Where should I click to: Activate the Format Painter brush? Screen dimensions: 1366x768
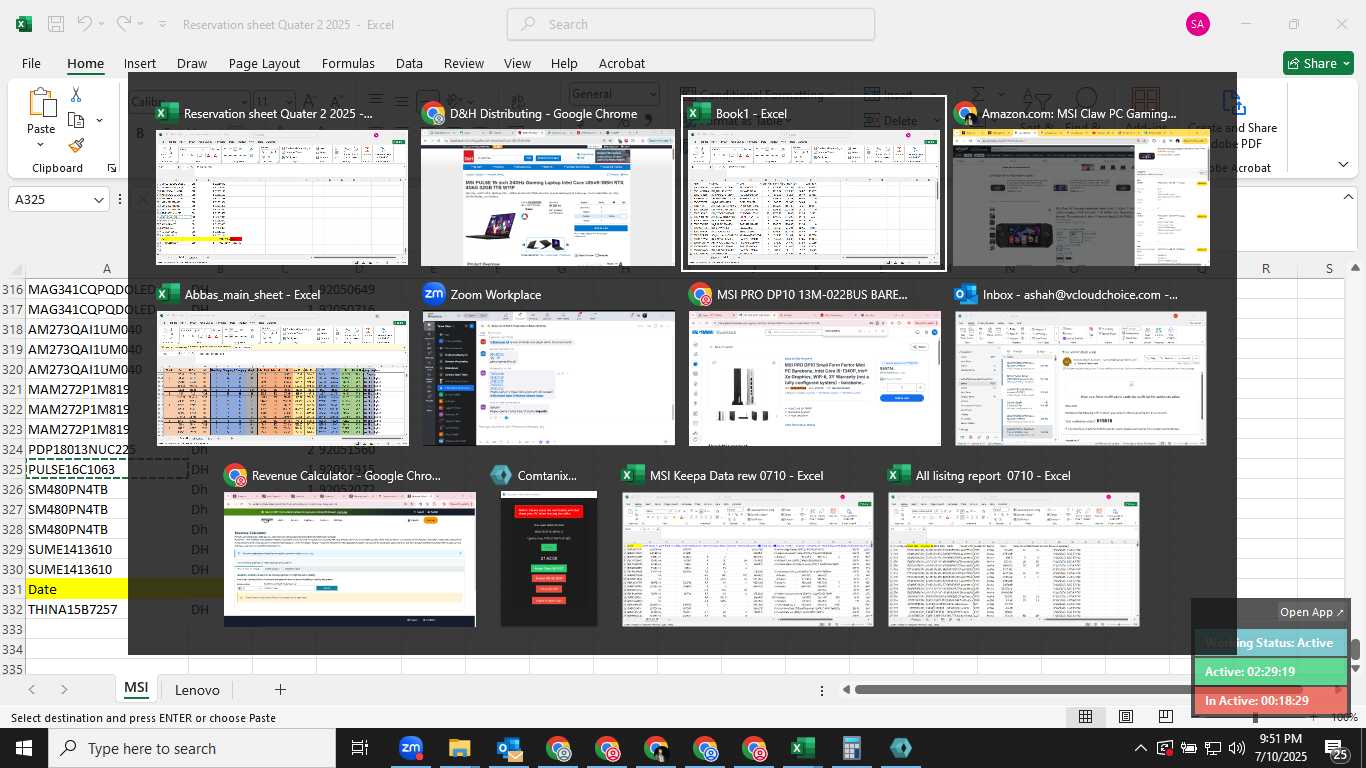76,145
